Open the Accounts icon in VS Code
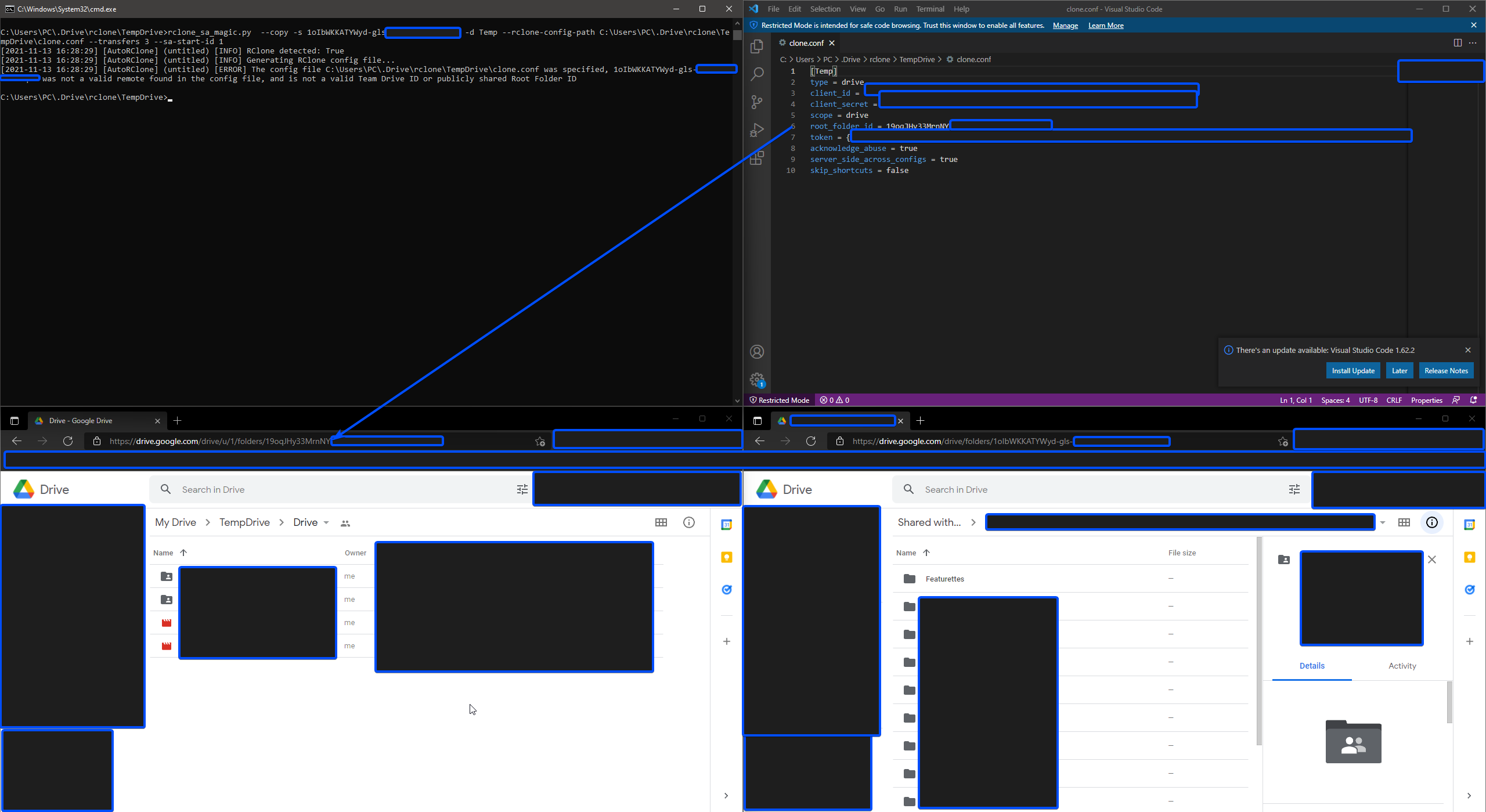1486x812 pixels. [757, 352]
